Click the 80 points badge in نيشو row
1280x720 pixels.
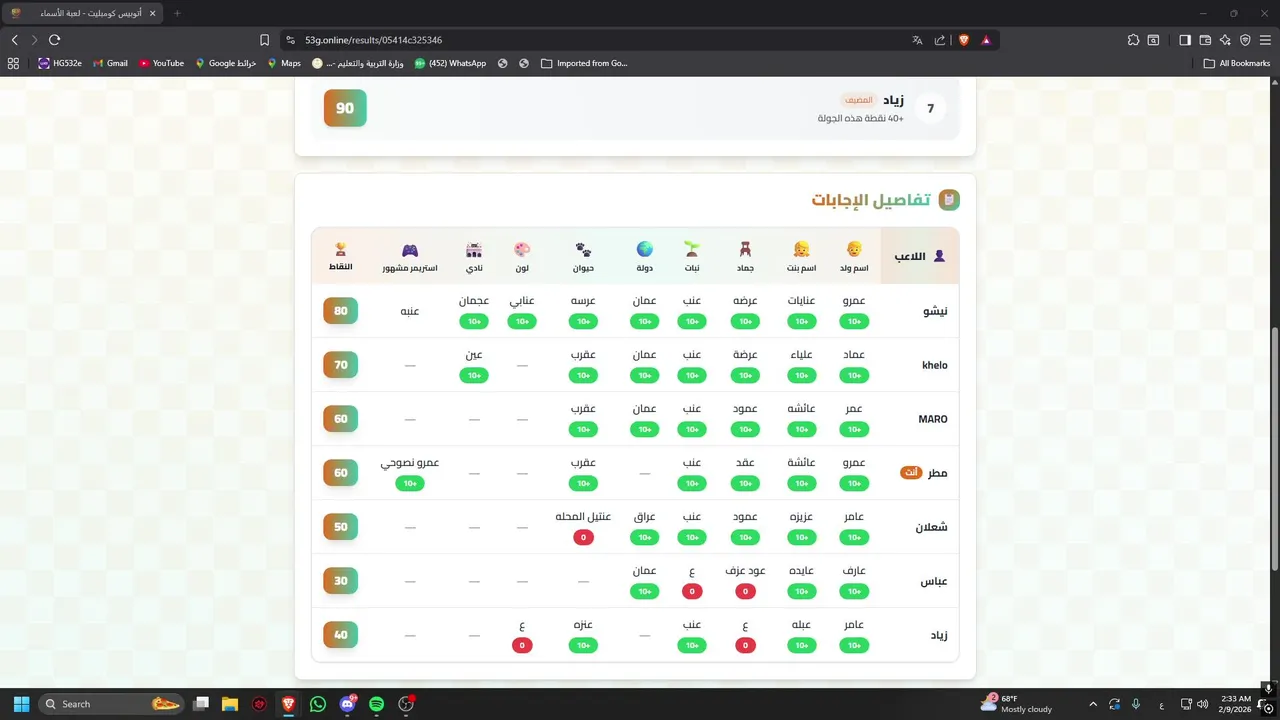[x=341, y=311]
